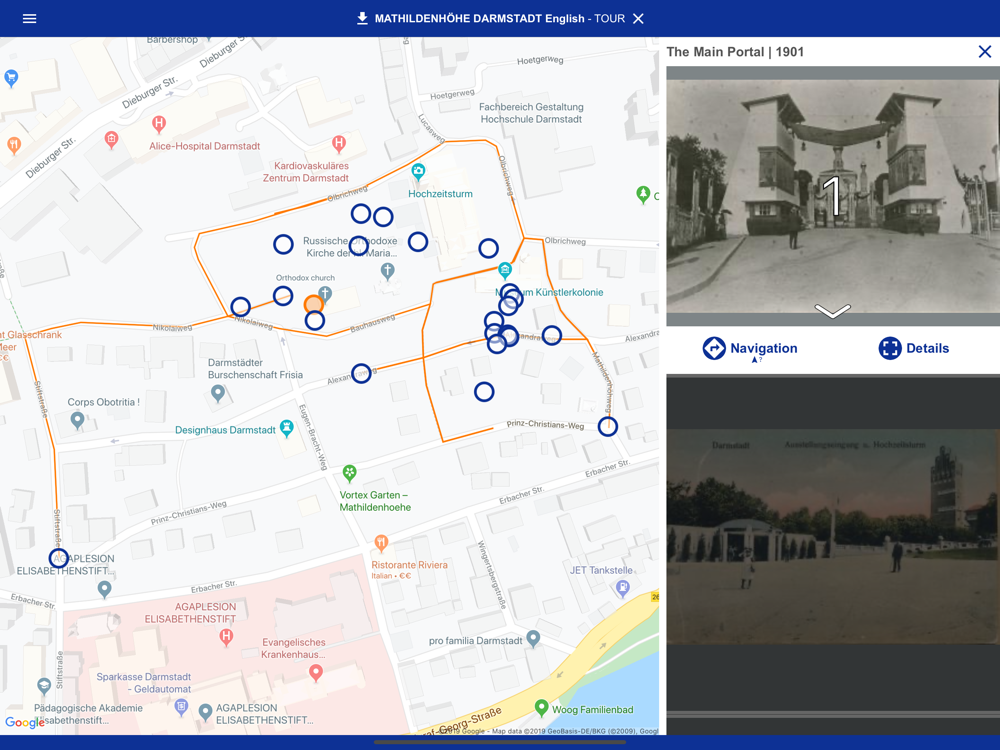The height and width of the screenshot is (750, 1000).
Task: Click JET Tankstelle fuel pin
Action: pyautogui.click(x=622, y=589)
